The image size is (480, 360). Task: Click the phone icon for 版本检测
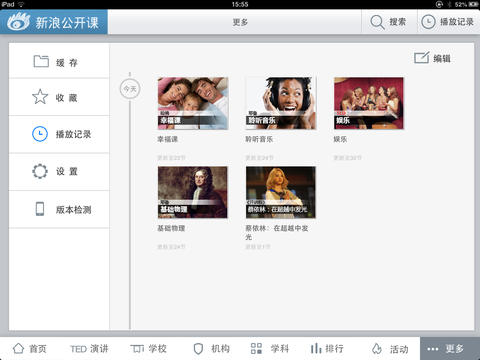coord(40,209)
